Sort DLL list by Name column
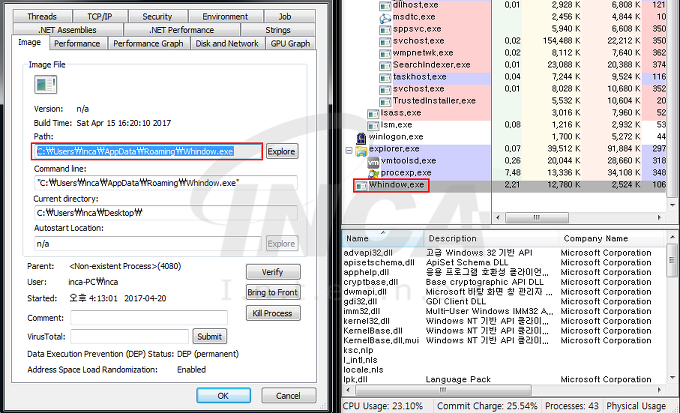Viewport: 680px width, 413px height. coord(383,238)
